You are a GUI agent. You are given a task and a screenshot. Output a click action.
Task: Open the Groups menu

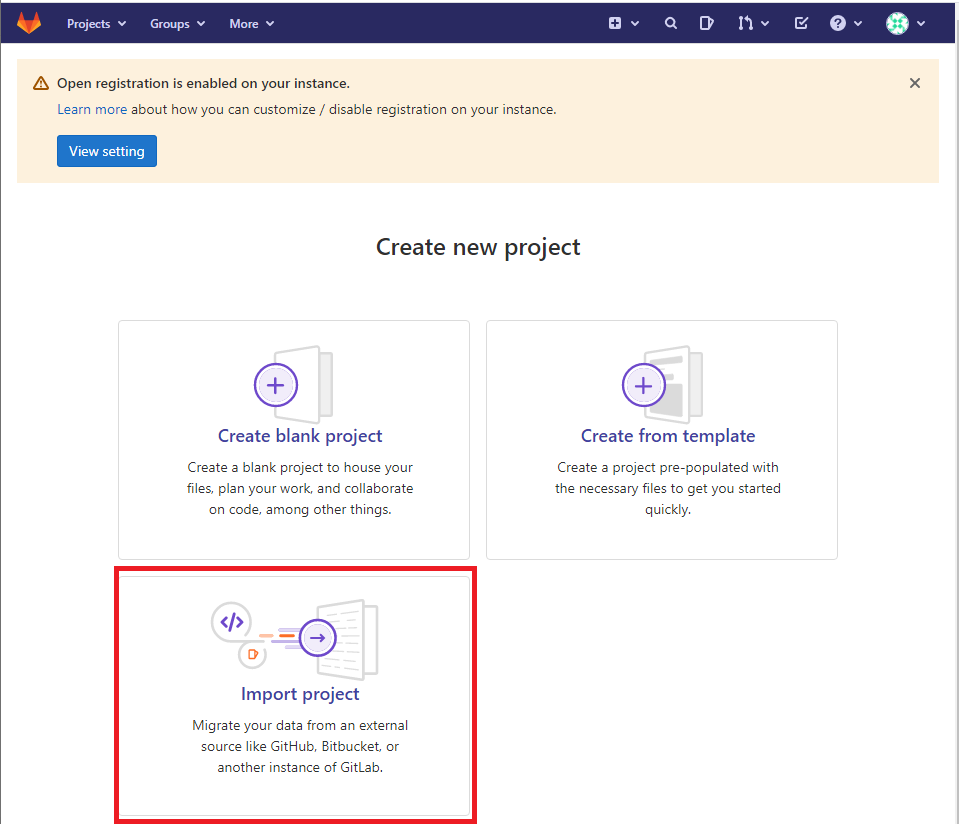(x=177, y=24)
